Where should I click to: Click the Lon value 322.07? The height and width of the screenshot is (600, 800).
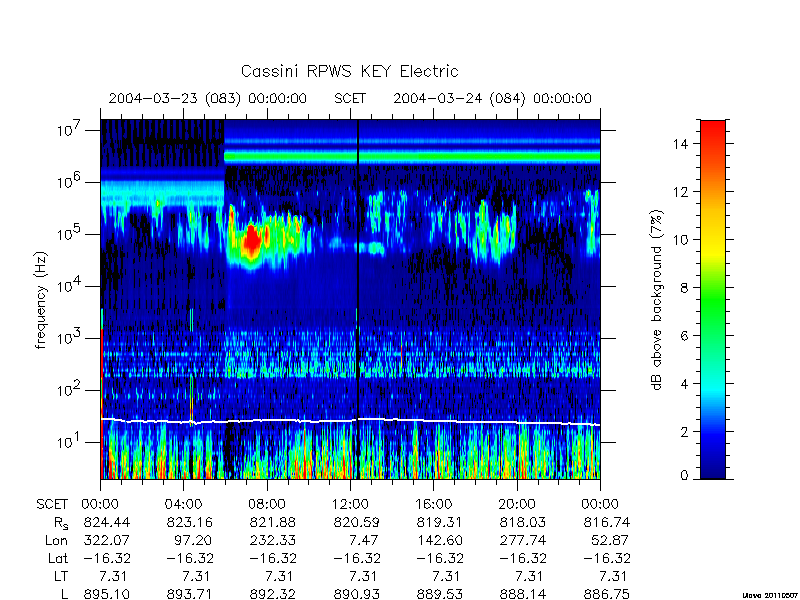tap(107, 540)
